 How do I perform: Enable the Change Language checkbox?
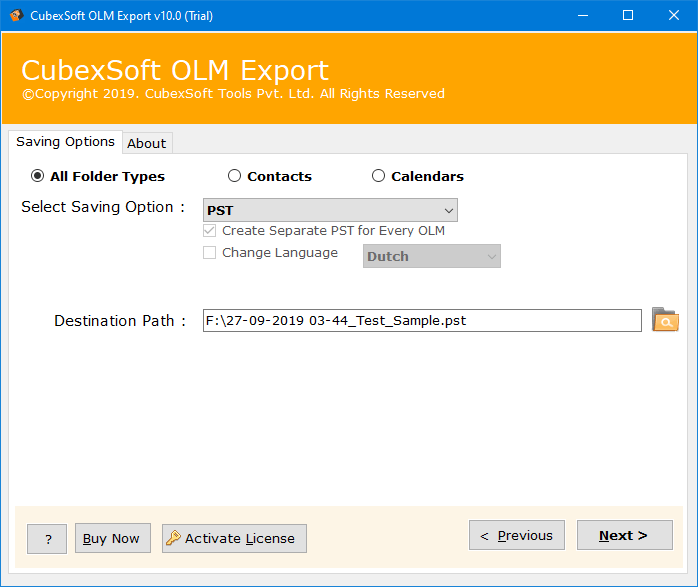pos(210,253)
